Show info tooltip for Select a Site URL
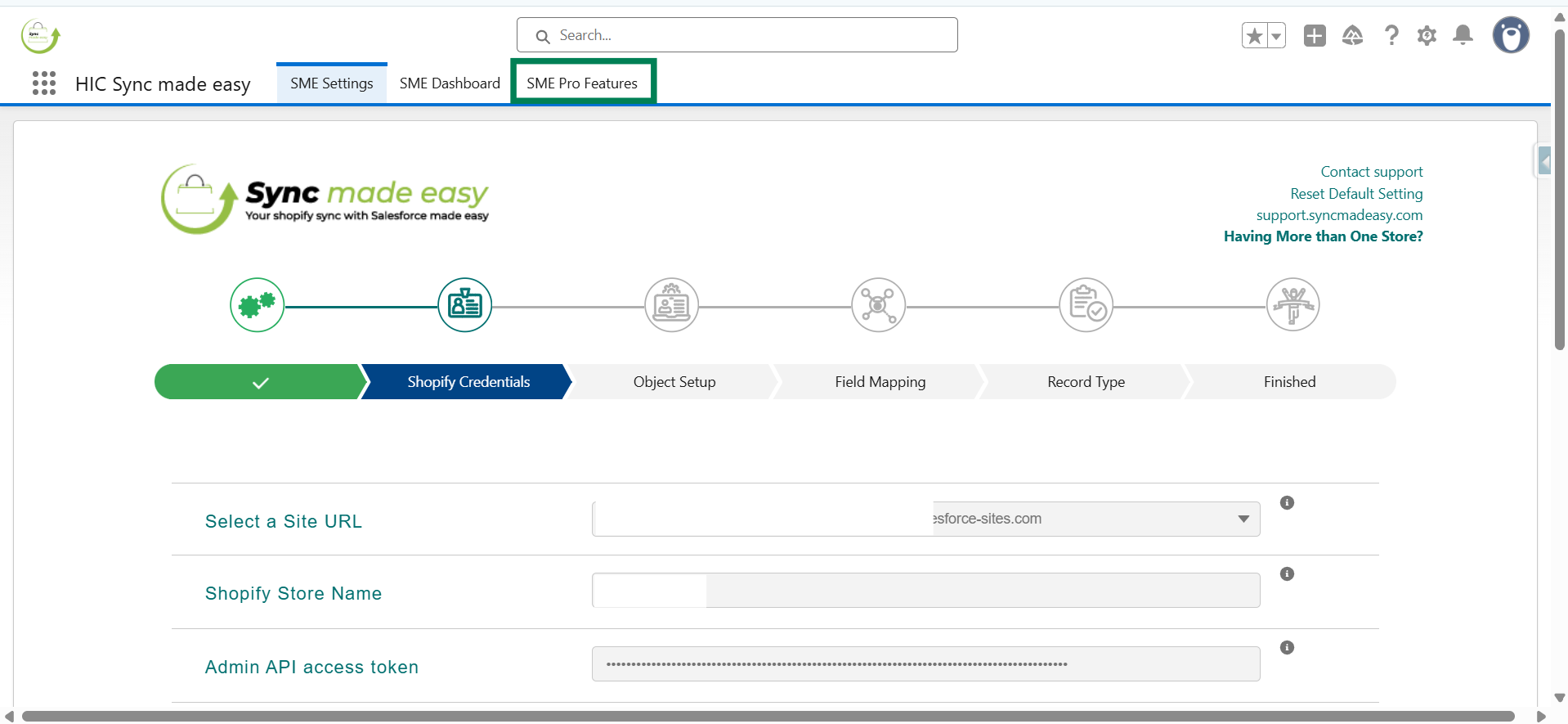This screenshot has height=724, width=1568. click(x=1287, y=502)
